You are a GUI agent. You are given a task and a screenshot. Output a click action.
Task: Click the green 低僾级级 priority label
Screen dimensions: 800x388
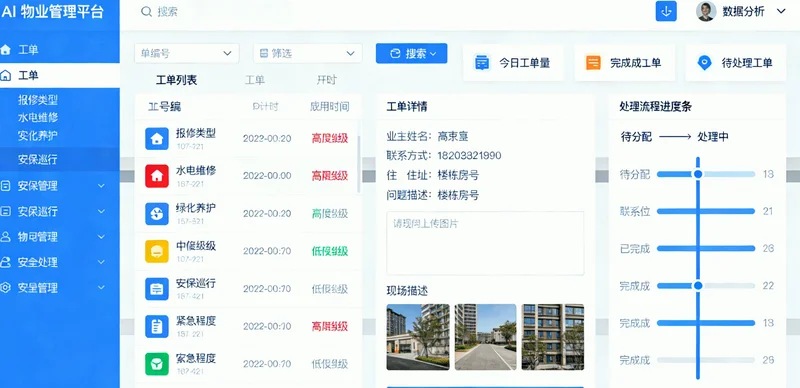click(330, 251)
